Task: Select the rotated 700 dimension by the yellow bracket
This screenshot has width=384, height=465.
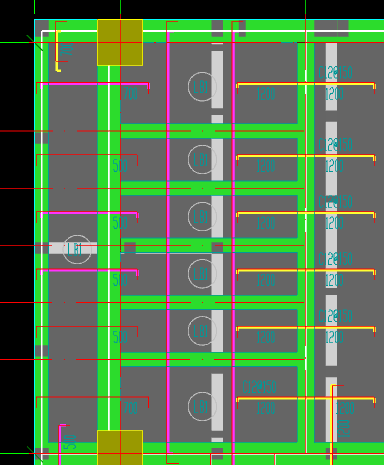Action: point(68,49)
